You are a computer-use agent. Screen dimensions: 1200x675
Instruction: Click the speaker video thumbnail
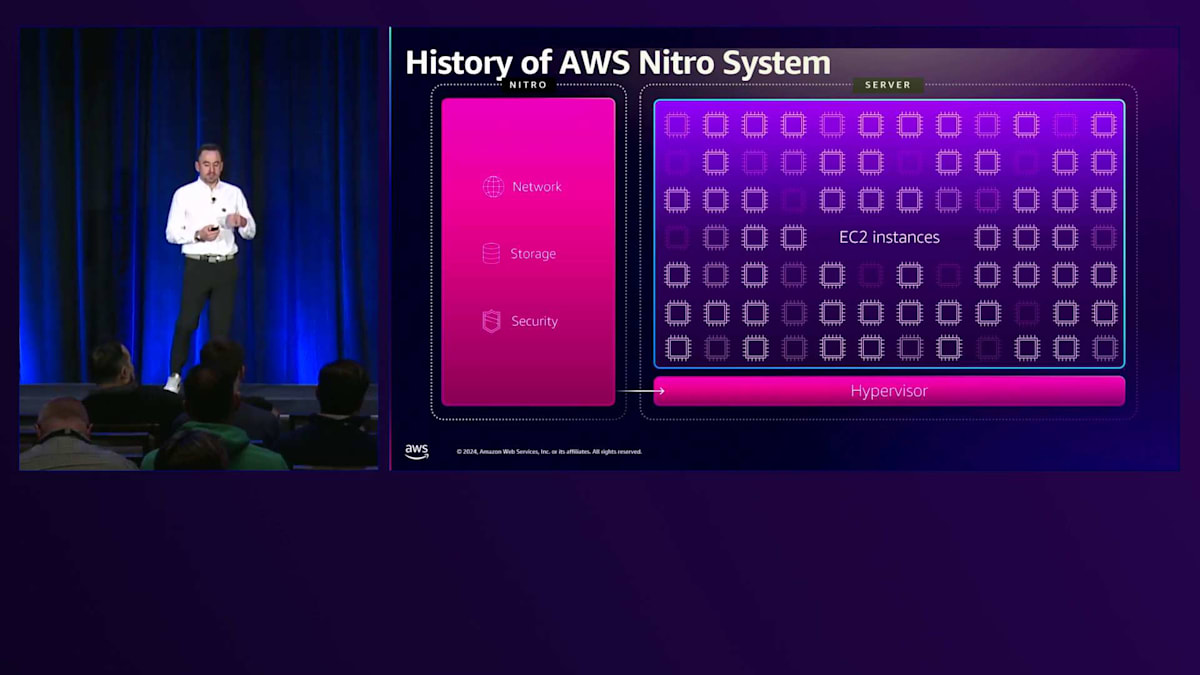point(199,248)
